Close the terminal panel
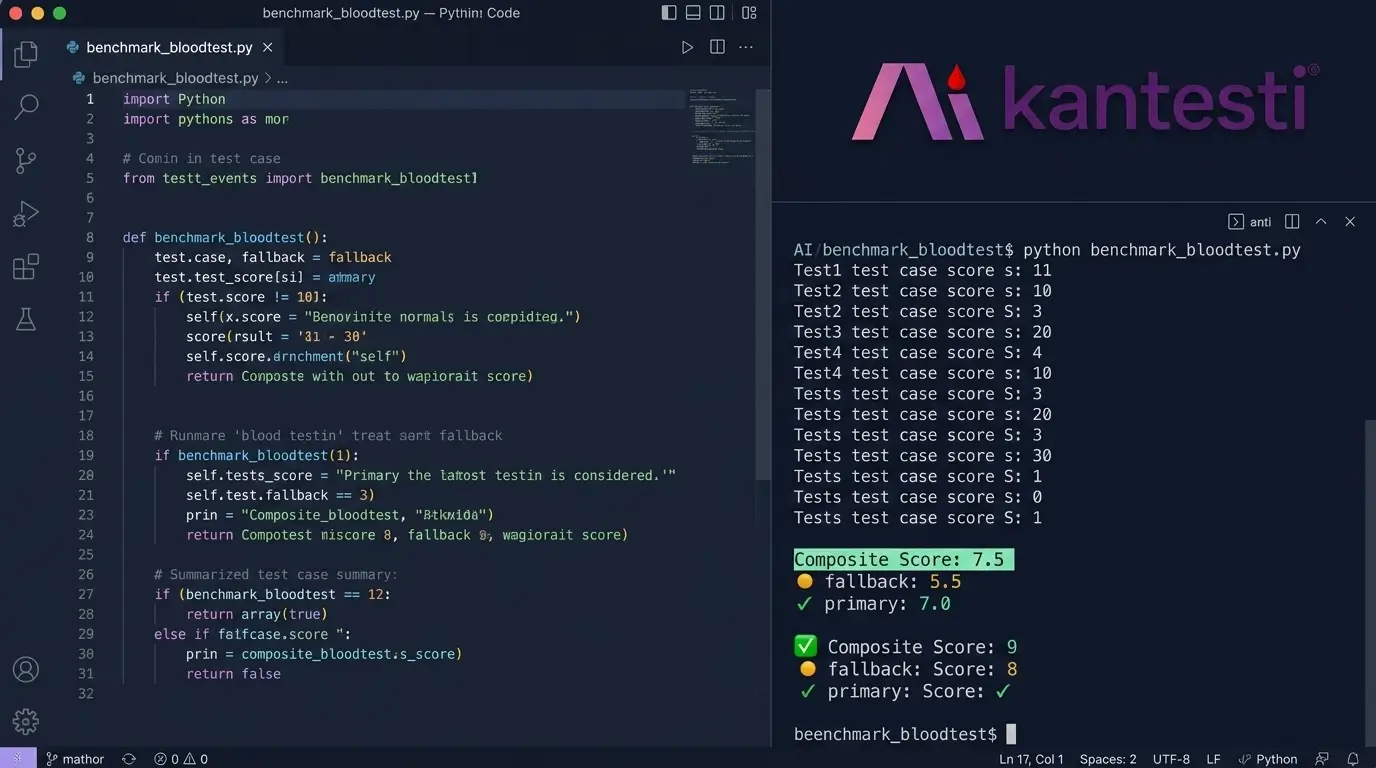 point(1350,222)
